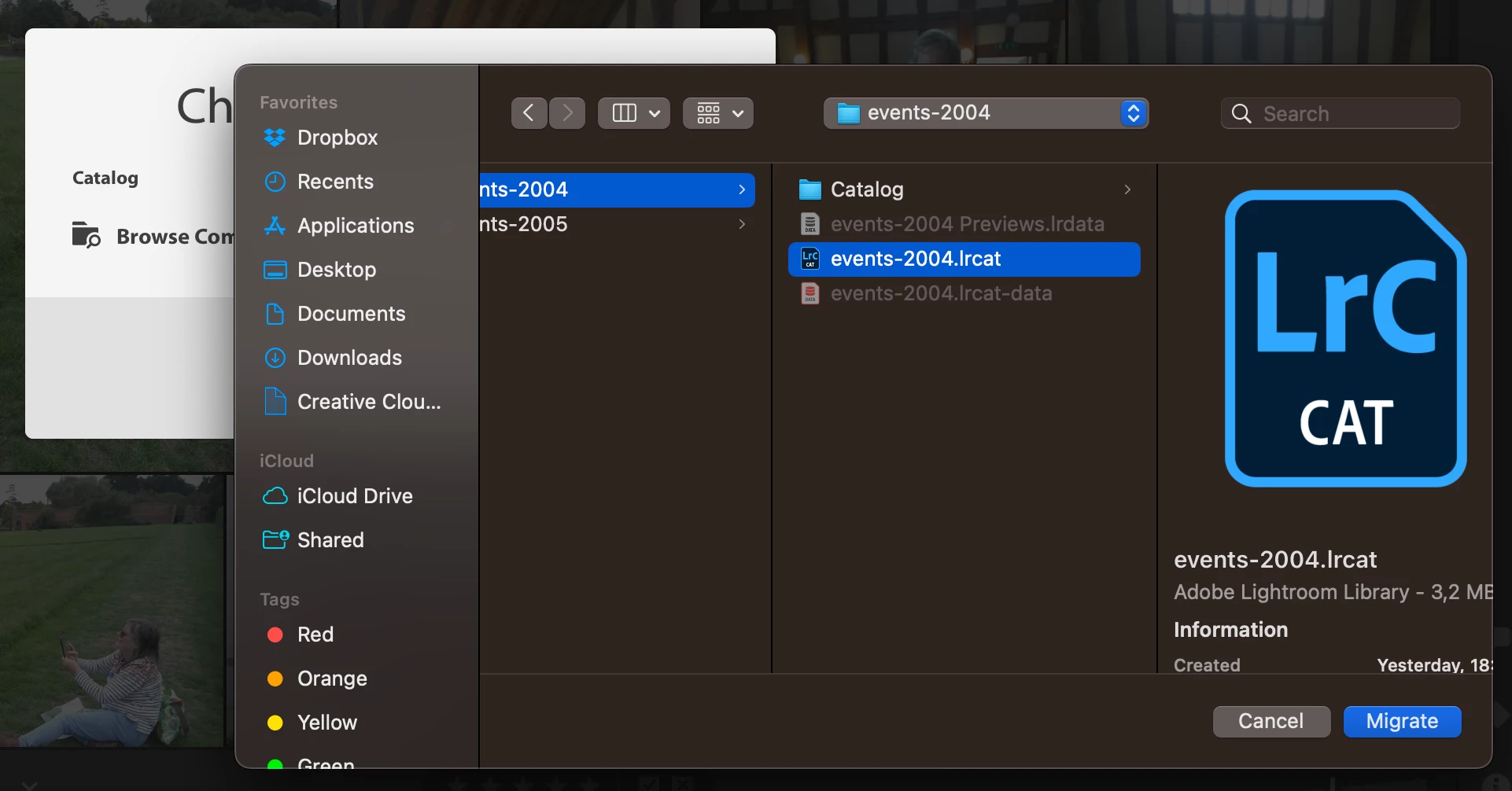1512x791 pixels.
Task: Select events-2004.lrcat-data file
Action: click(964, 293)
